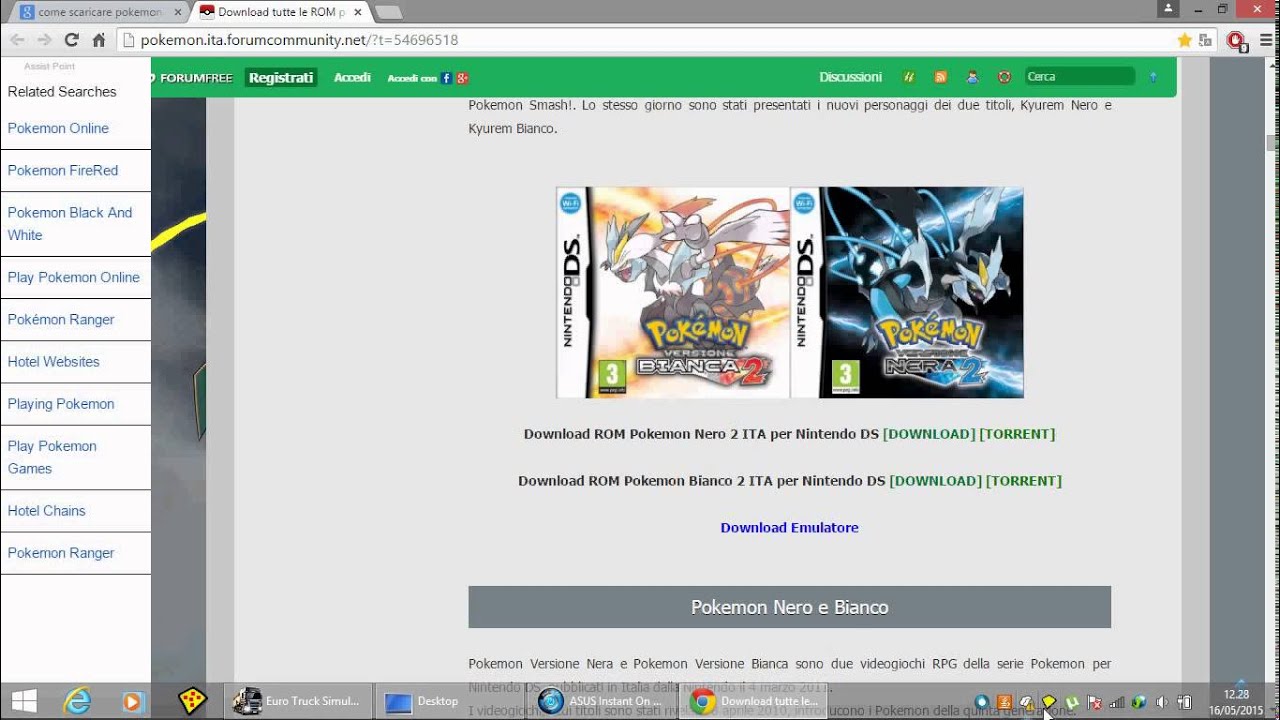Image resolution: width=1280 pixels, height=720 pixels.
Task: Open the forum RSS feed icon
Action: coord(940,77)
